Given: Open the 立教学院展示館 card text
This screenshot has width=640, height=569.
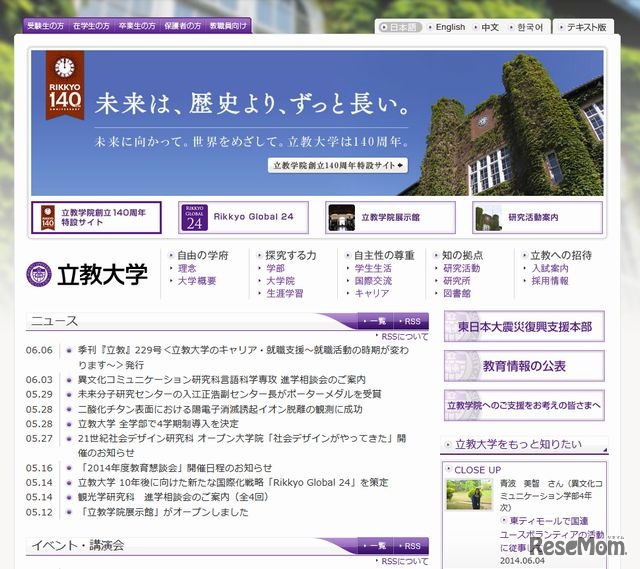Looking at the screenshot, I should (391, 218).
